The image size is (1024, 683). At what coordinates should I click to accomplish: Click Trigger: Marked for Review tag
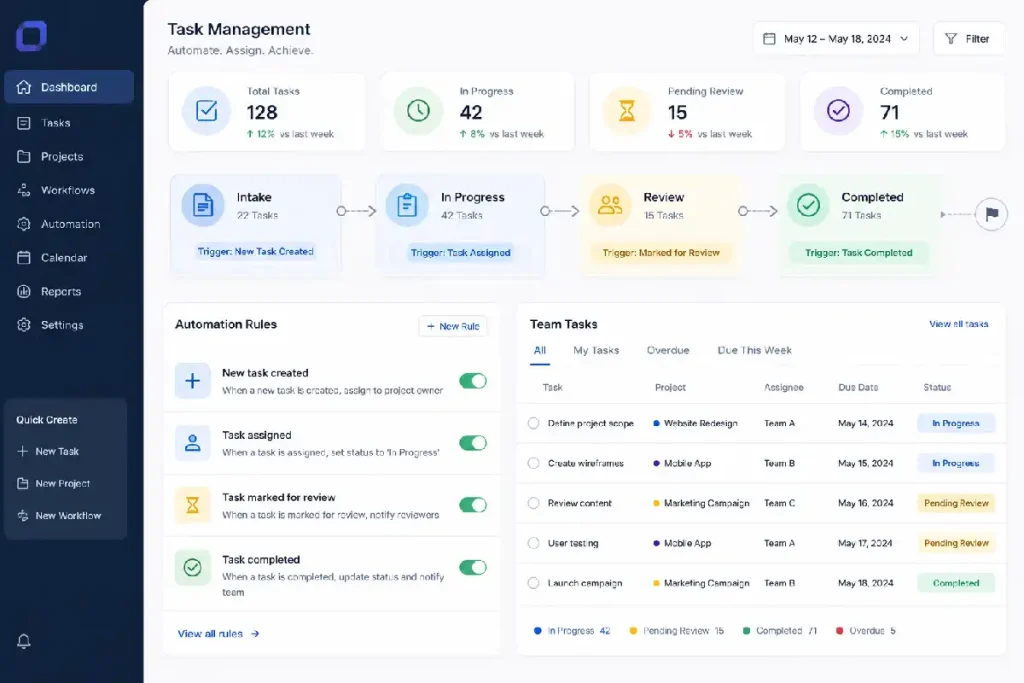[x=661, y=253]
